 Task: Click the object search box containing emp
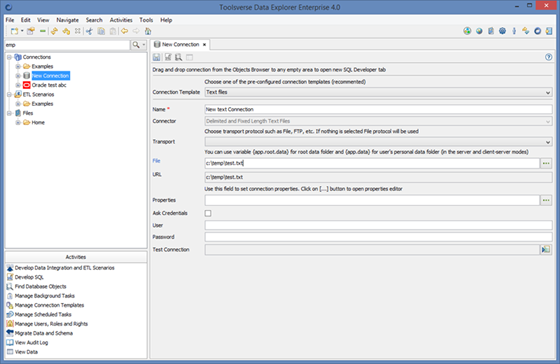pyautogui.click(x=67, y=45)
